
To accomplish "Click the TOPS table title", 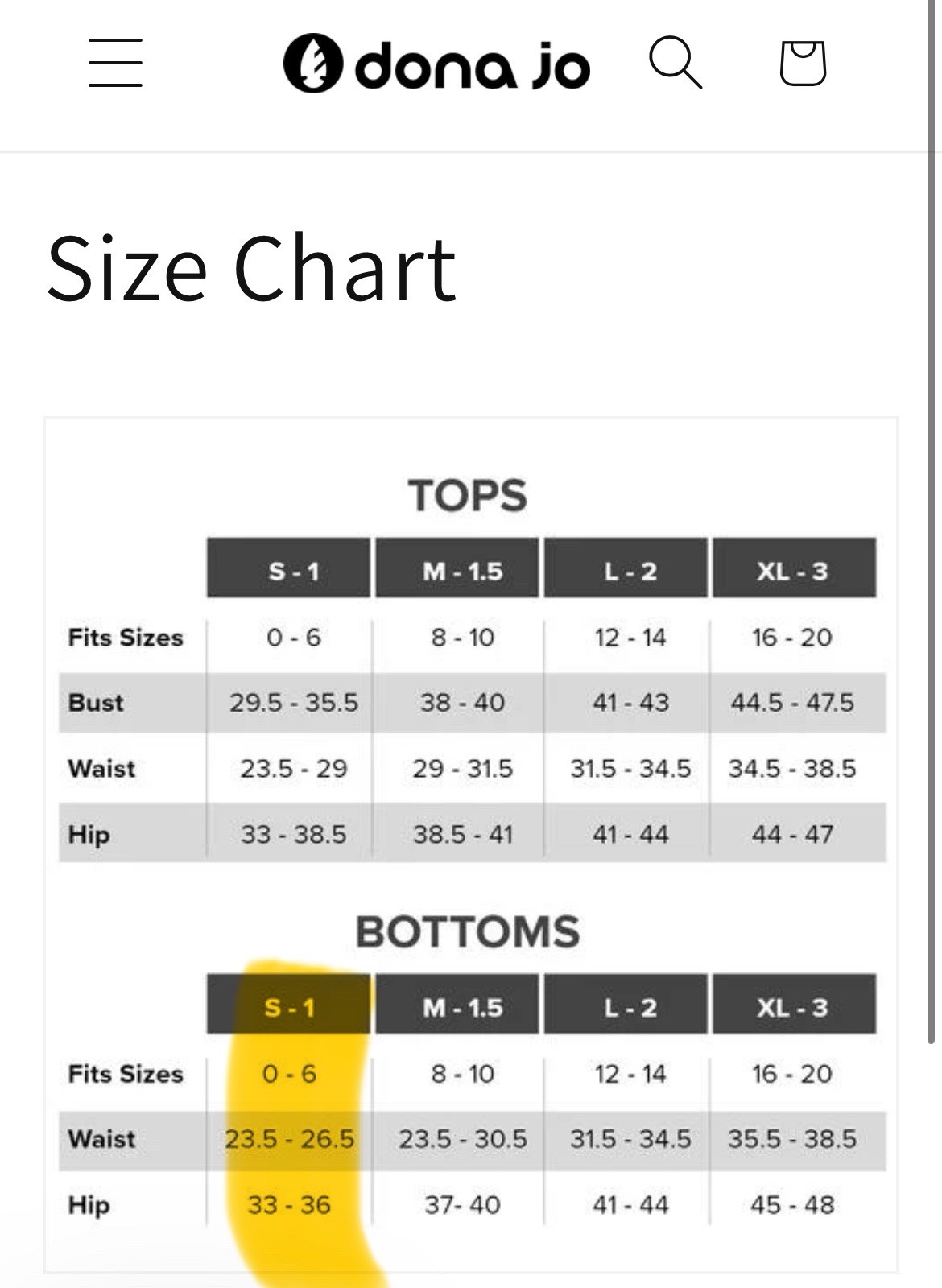I will (x=468, y=496).
